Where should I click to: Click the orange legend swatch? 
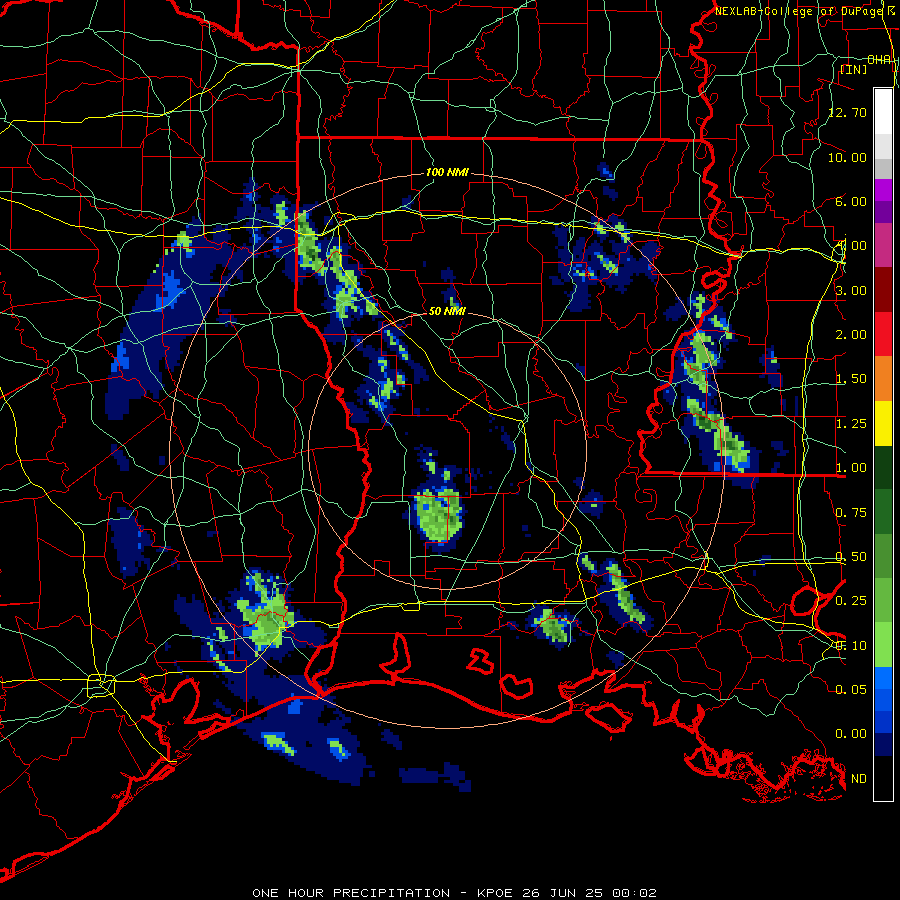[x=883, y=379]
